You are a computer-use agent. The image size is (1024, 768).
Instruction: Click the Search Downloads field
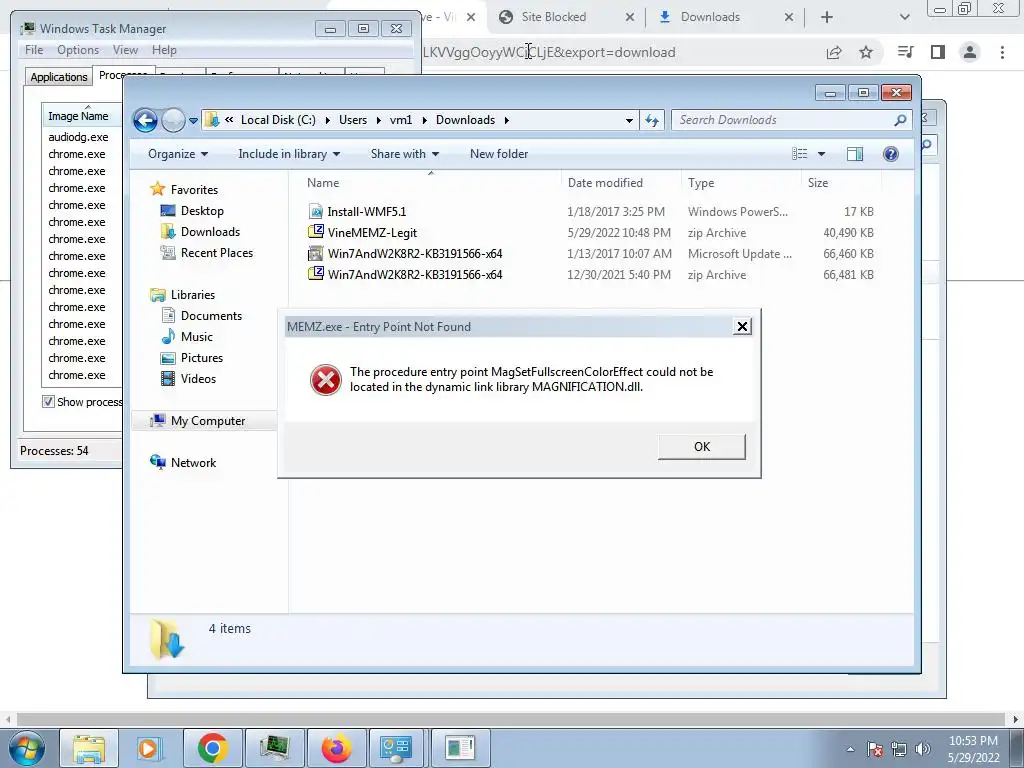[x=784, y=120]
